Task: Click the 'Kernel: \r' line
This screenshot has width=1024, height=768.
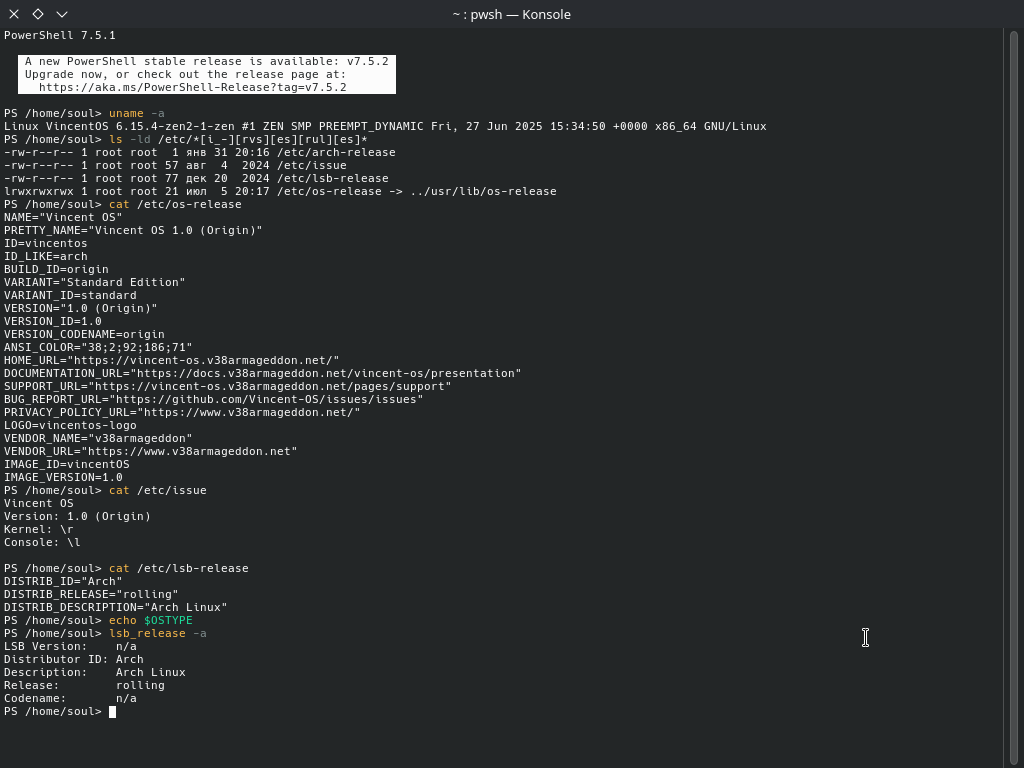Action: (39, 530)
